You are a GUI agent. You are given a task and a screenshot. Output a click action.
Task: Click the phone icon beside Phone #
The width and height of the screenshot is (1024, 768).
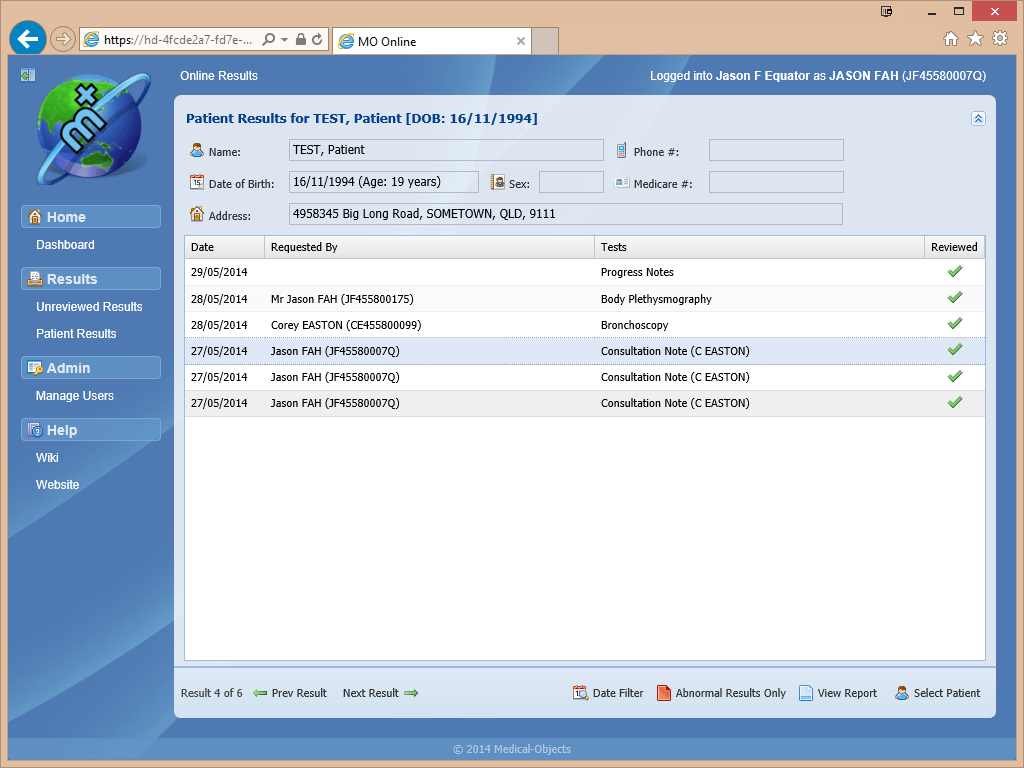coord(622,150)
